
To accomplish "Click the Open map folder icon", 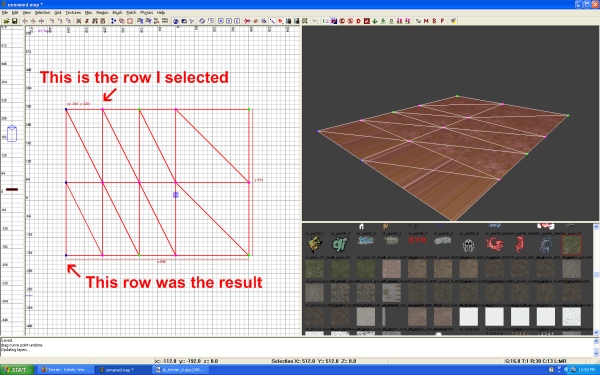I will pos(7,21).
